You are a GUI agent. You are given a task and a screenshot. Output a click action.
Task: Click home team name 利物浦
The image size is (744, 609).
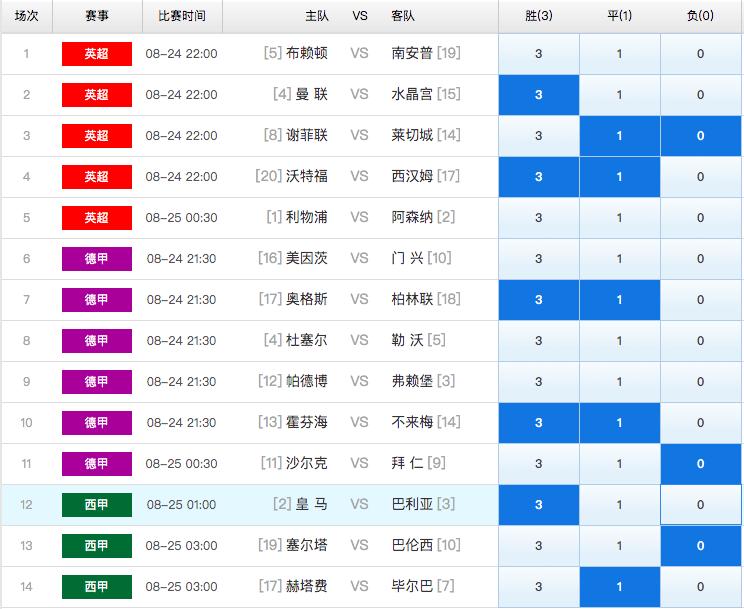307,217
